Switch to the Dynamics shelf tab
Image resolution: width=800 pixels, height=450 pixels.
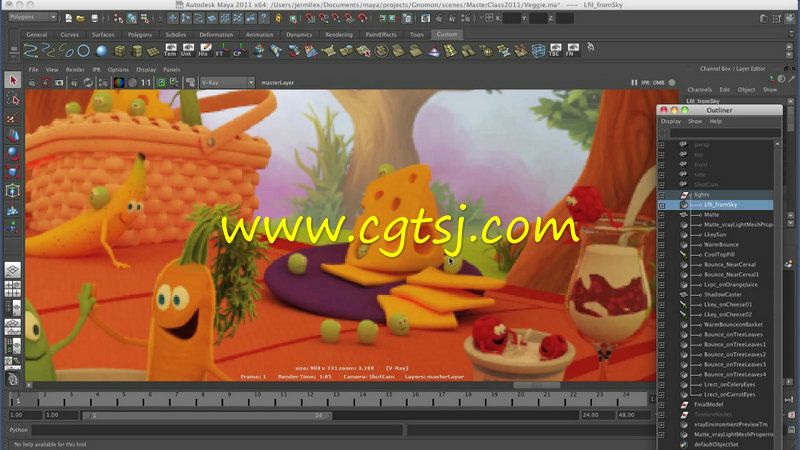[x=299, y=35]
